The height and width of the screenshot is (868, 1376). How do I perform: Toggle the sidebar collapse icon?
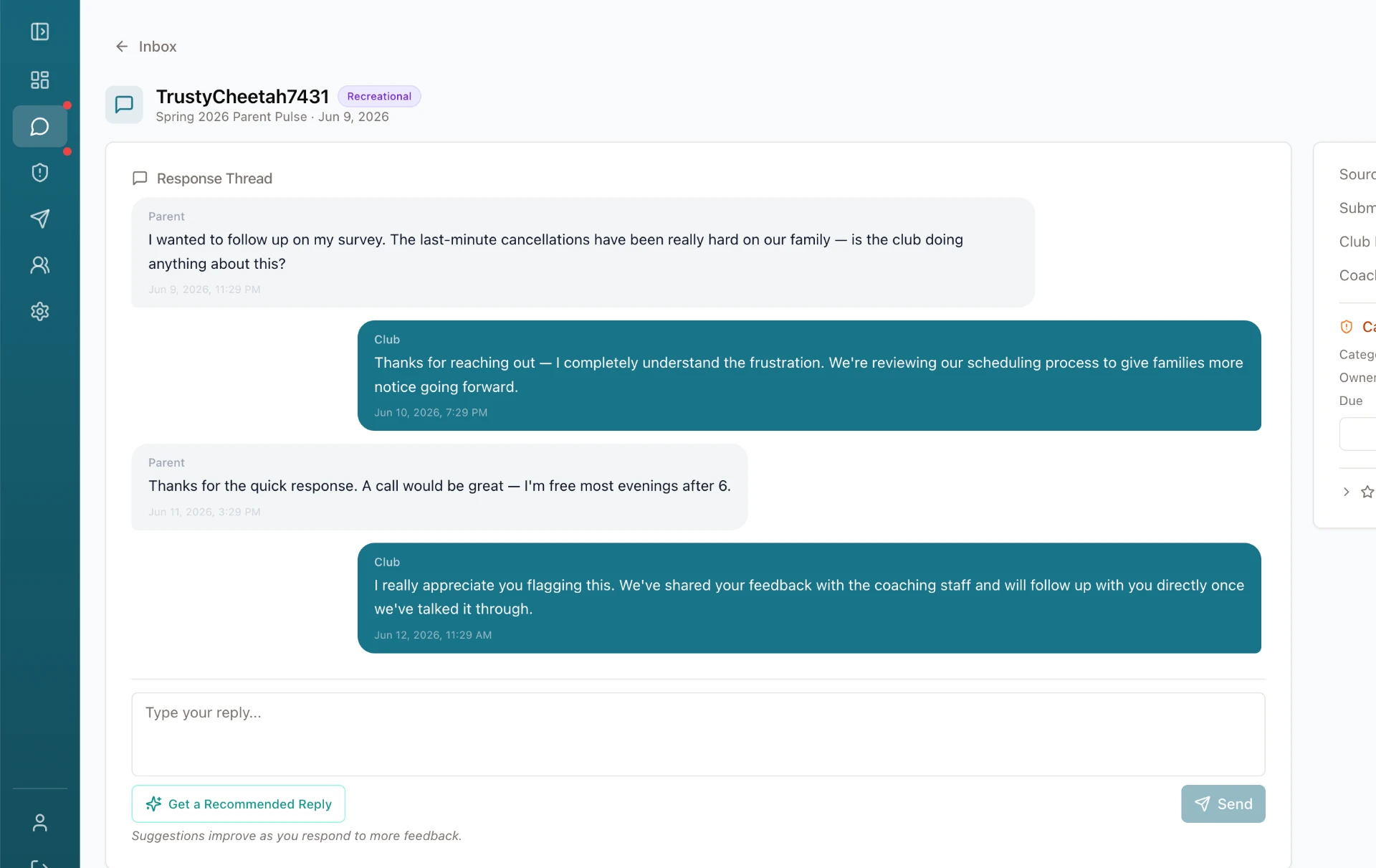tap(40, 32)
